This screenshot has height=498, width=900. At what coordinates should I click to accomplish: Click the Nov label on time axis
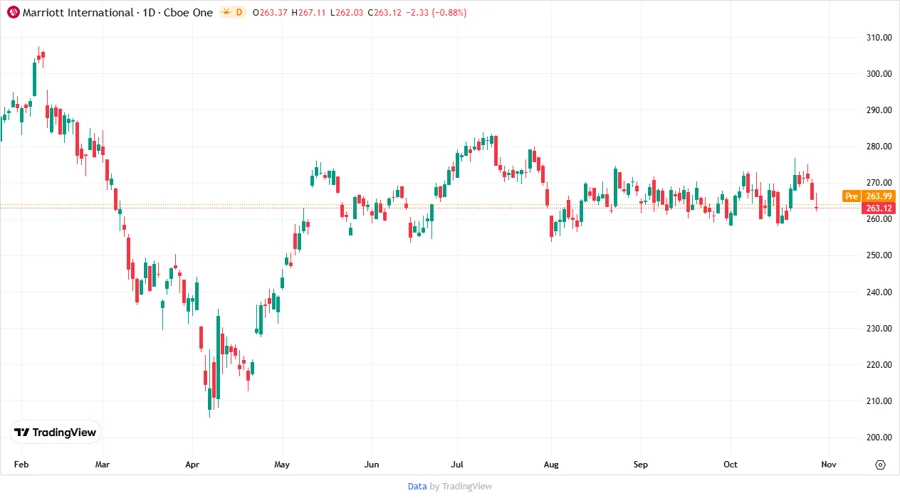[829, 464]
